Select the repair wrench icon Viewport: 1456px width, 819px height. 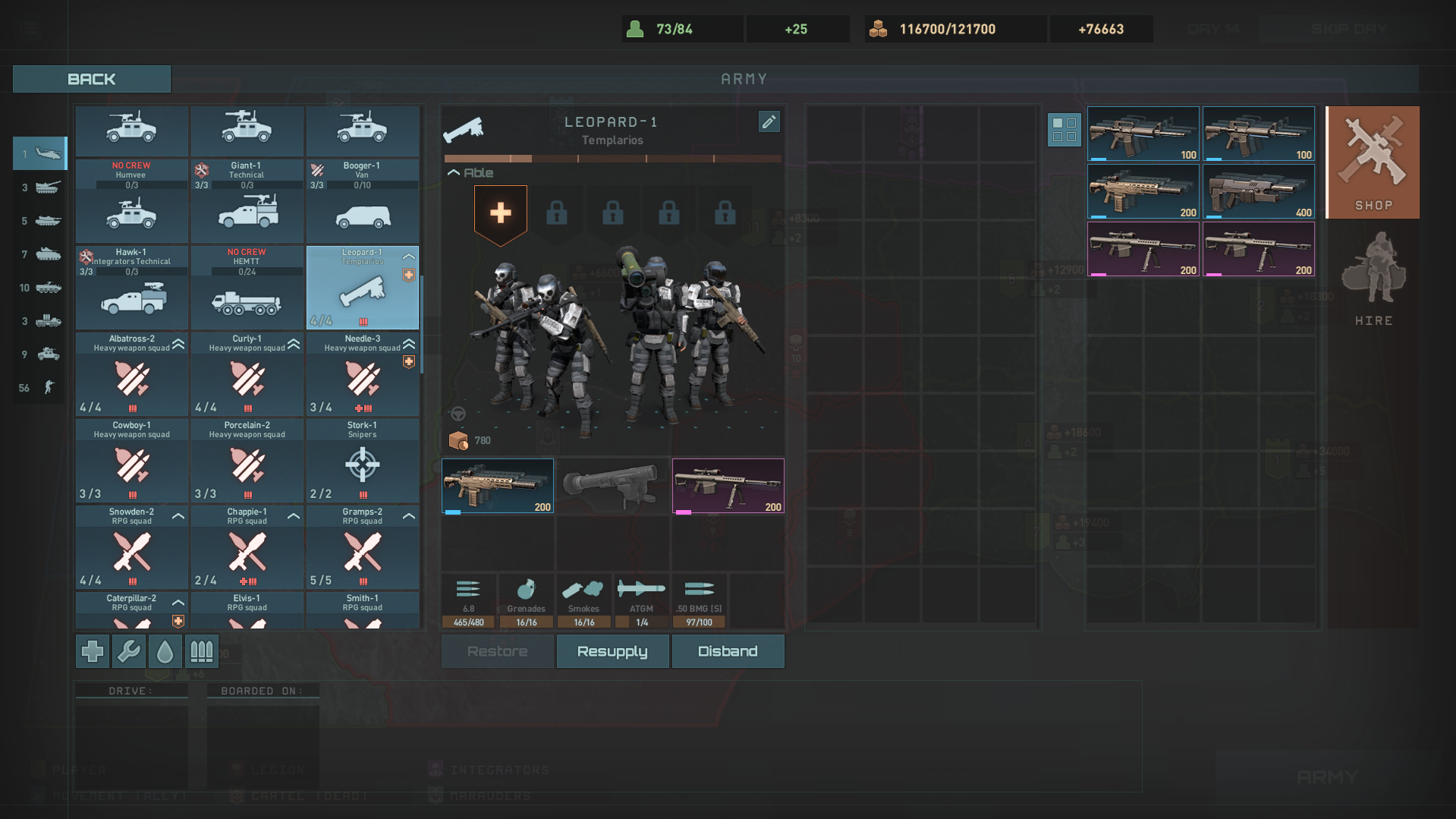[x=128, y=651]
